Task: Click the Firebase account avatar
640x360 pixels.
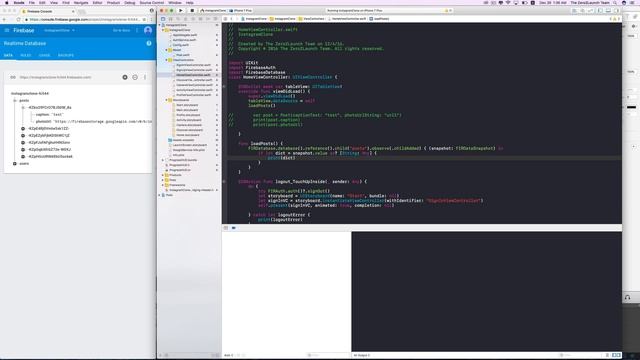Action: 148,30
